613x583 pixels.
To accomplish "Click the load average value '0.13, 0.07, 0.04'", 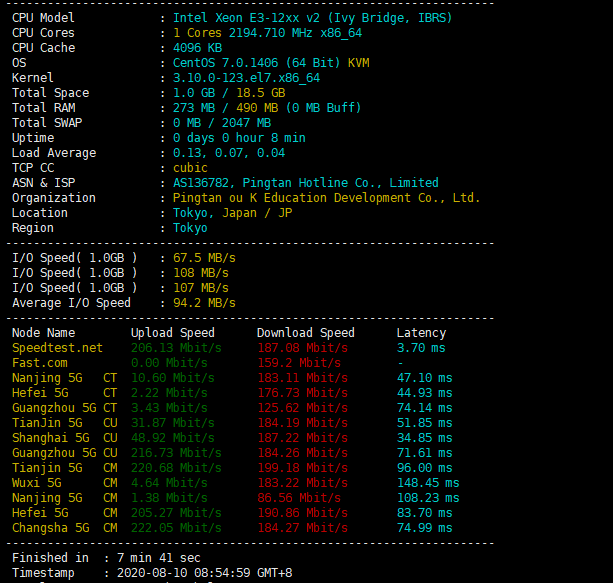I will (229, 153).
